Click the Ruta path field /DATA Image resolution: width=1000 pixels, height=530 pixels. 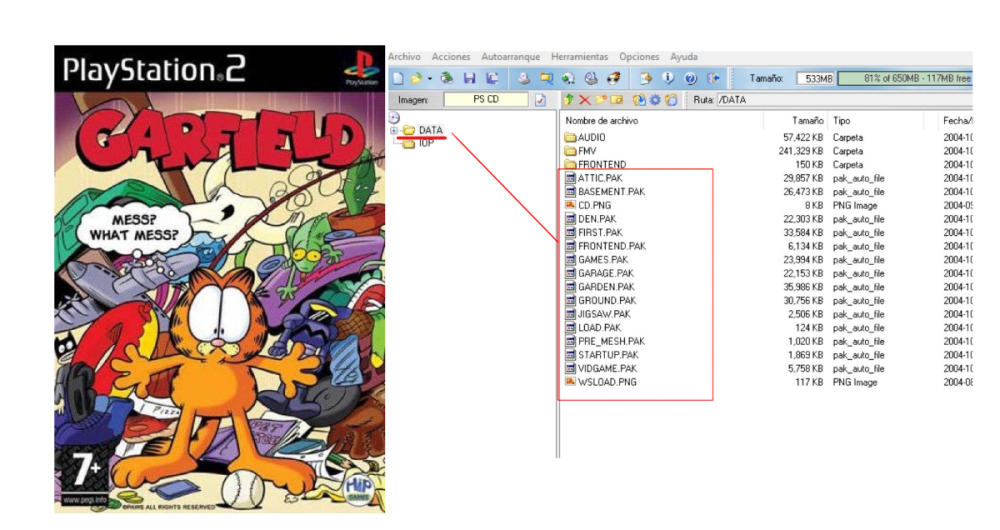[x=844, y=99]
